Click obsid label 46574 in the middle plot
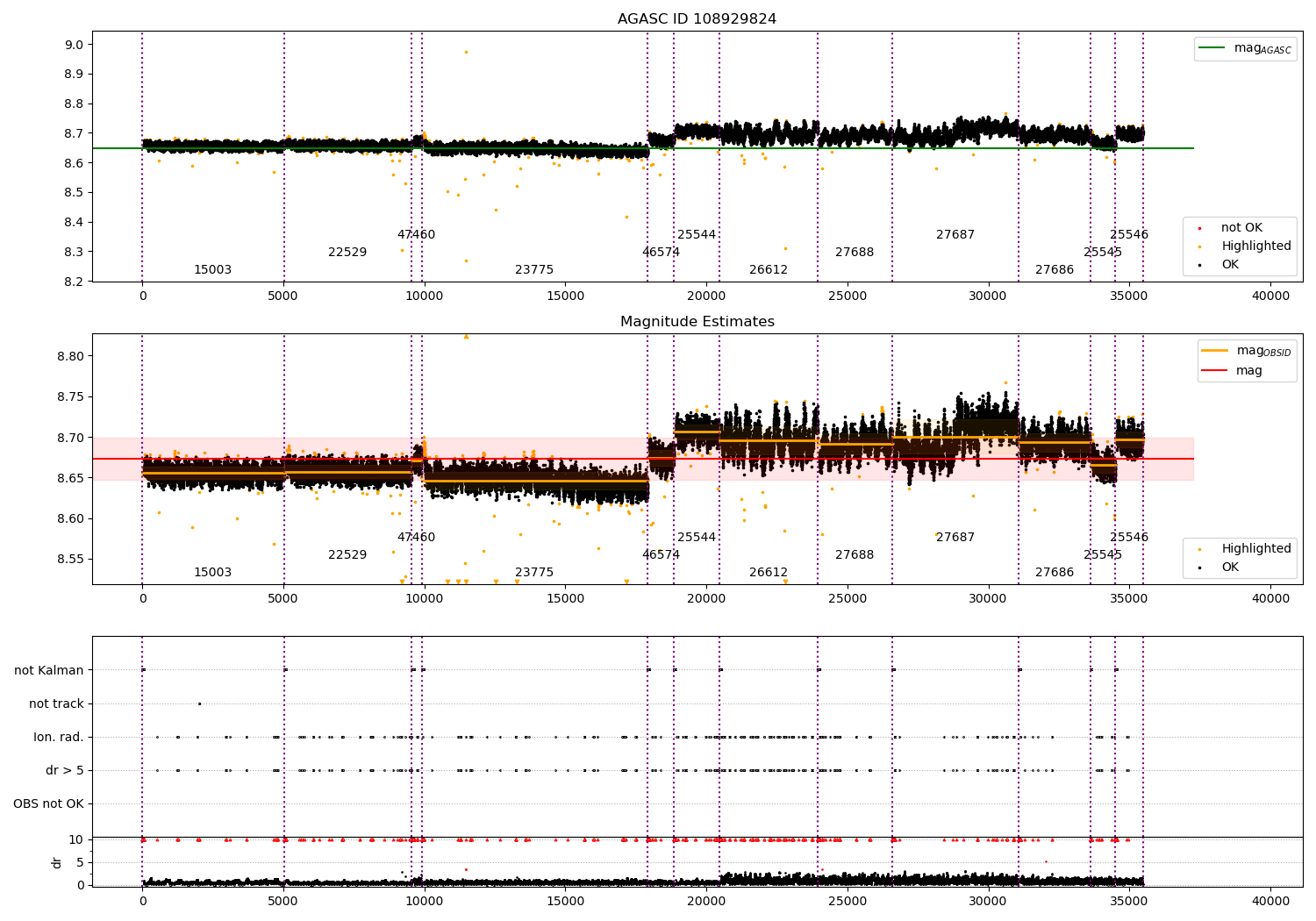1316x921 pixels. (661, 555)
